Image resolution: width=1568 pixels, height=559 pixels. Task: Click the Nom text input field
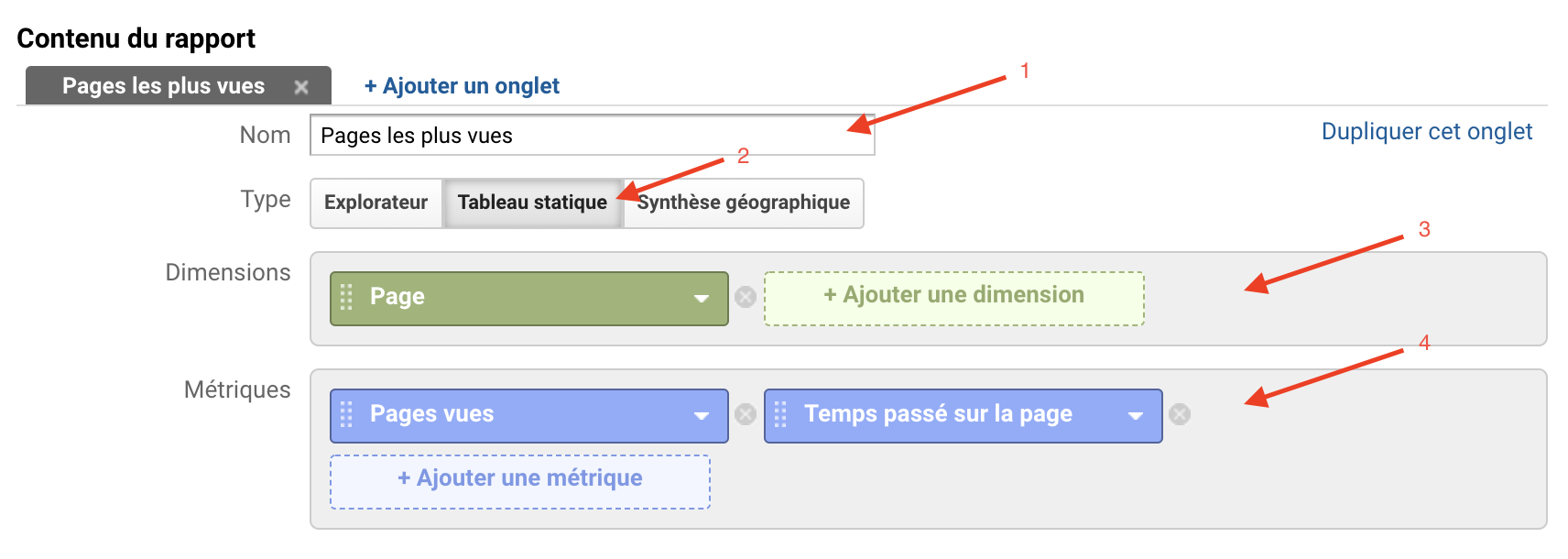592,136
